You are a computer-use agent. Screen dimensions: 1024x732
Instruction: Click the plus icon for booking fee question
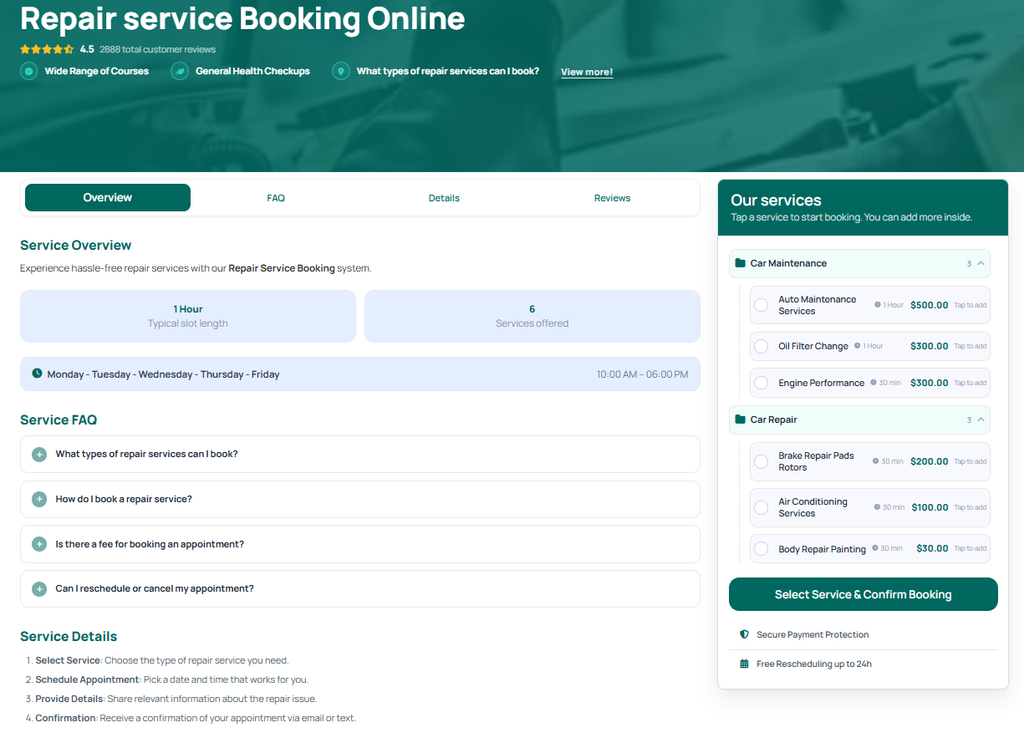(x=39, y=544)
